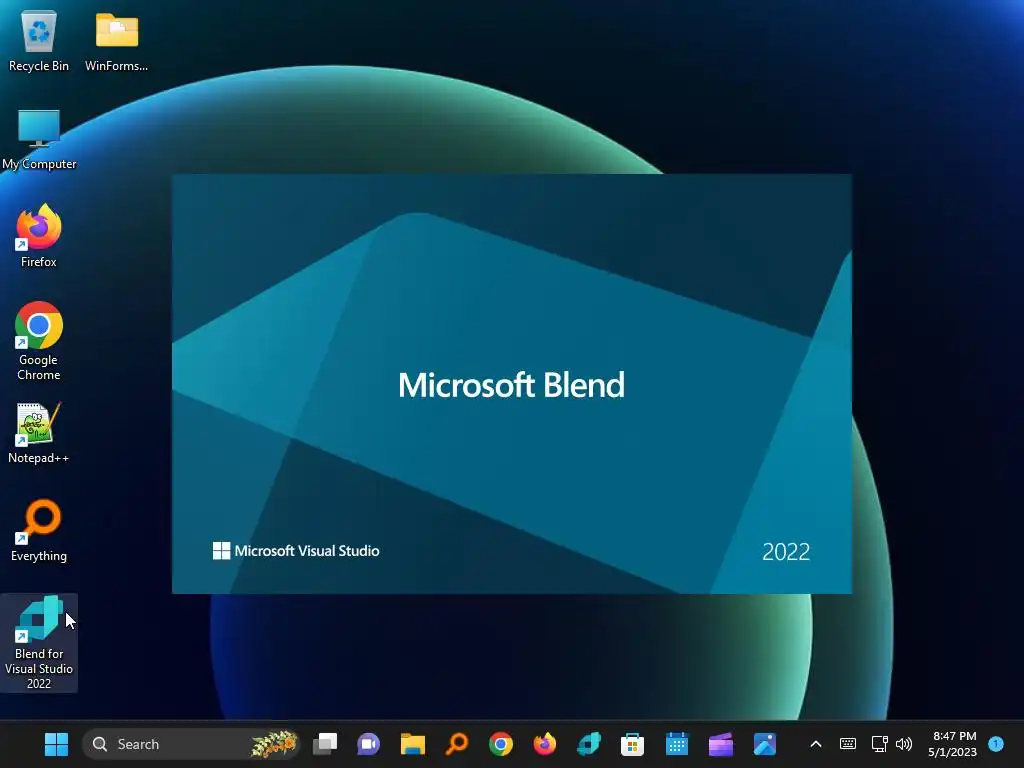Open File Explorer from the taskbar

pyautogui.click(x=413, y=744)
